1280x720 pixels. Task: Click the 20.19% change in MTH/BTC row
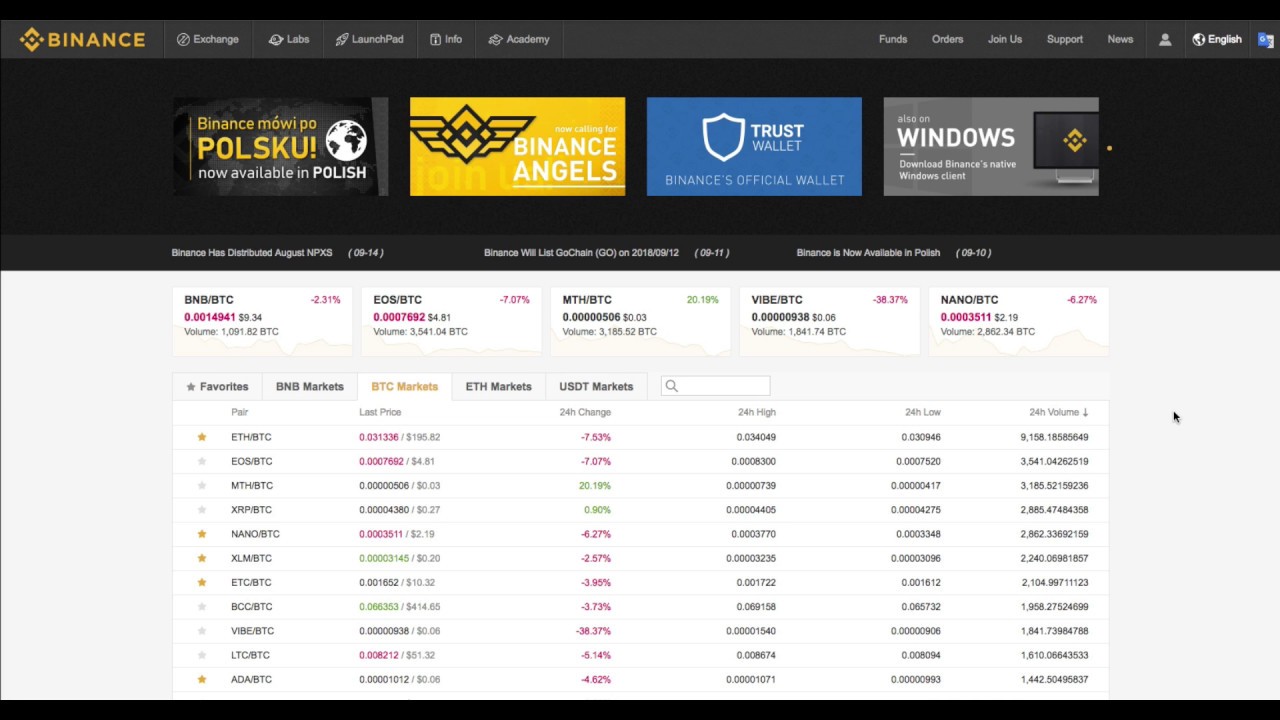pos(594,485)
